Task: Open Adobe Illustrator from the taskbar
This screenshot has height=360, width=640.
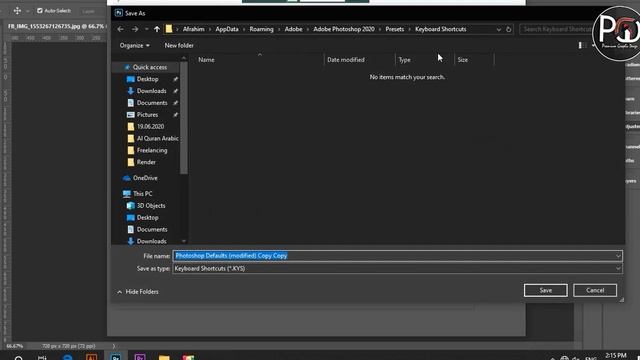Action: coord(91,357)
